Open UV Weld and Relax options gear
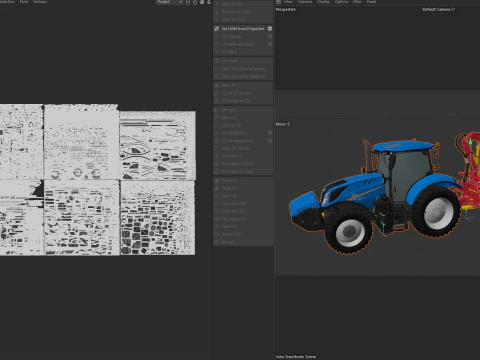Image resolution: width=480 pixels, height=360 pixels. [x=270, y=44]
